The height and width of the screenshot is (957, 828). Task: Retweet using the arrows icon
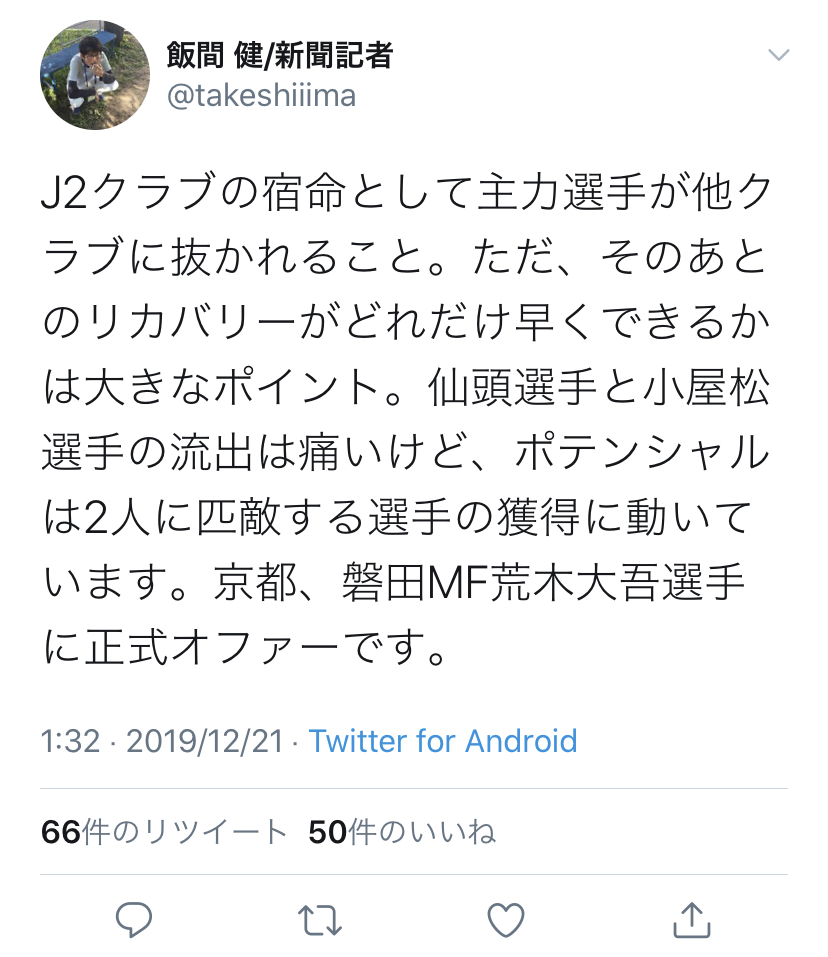point(320,918)
